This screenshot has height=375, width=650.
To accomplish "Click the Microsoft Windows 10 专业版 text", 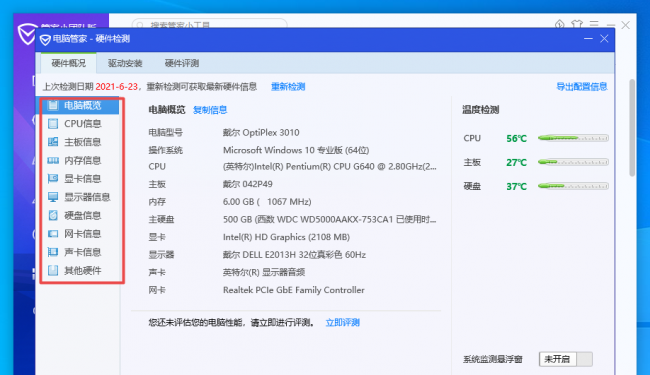I will click(x=296, y=150).
